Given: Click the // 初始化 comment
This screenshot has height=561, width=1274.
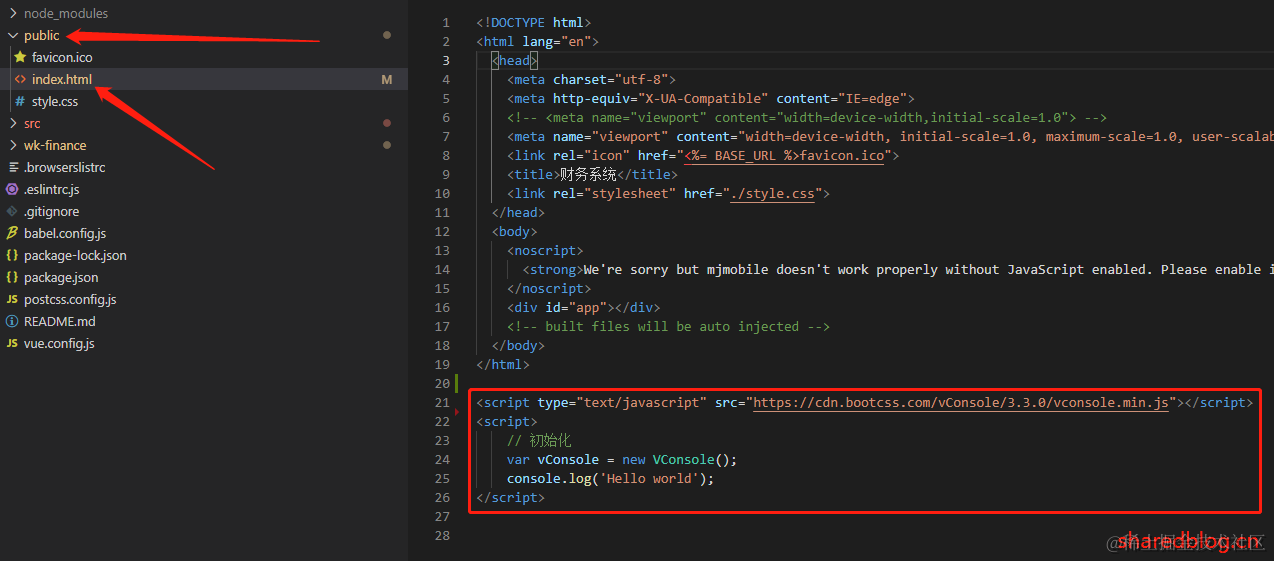Looking at the screenshot, I should 539,441.
